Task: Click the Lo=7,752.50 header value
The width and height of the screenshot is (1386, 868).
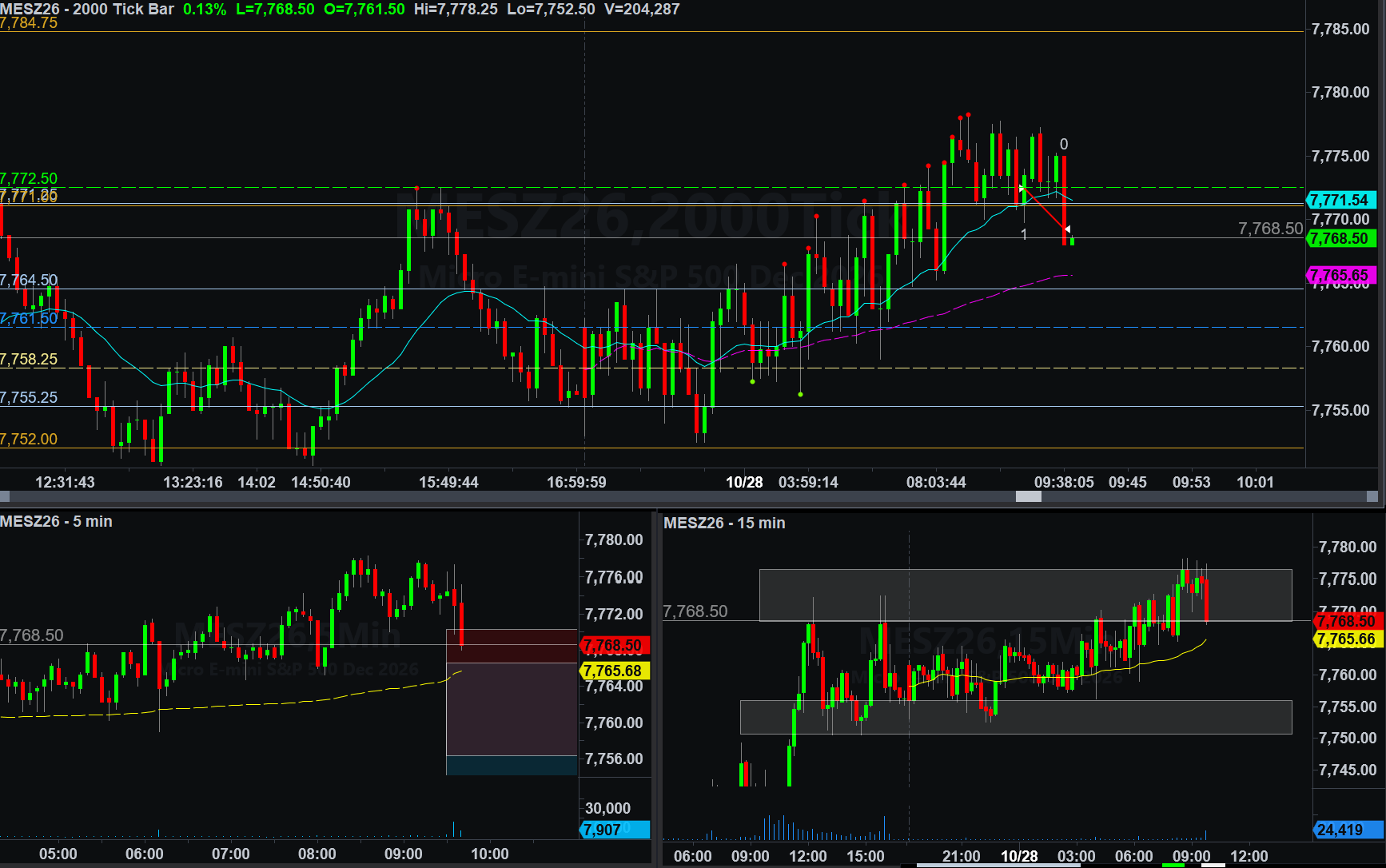Action: click(x=551, y=9)
